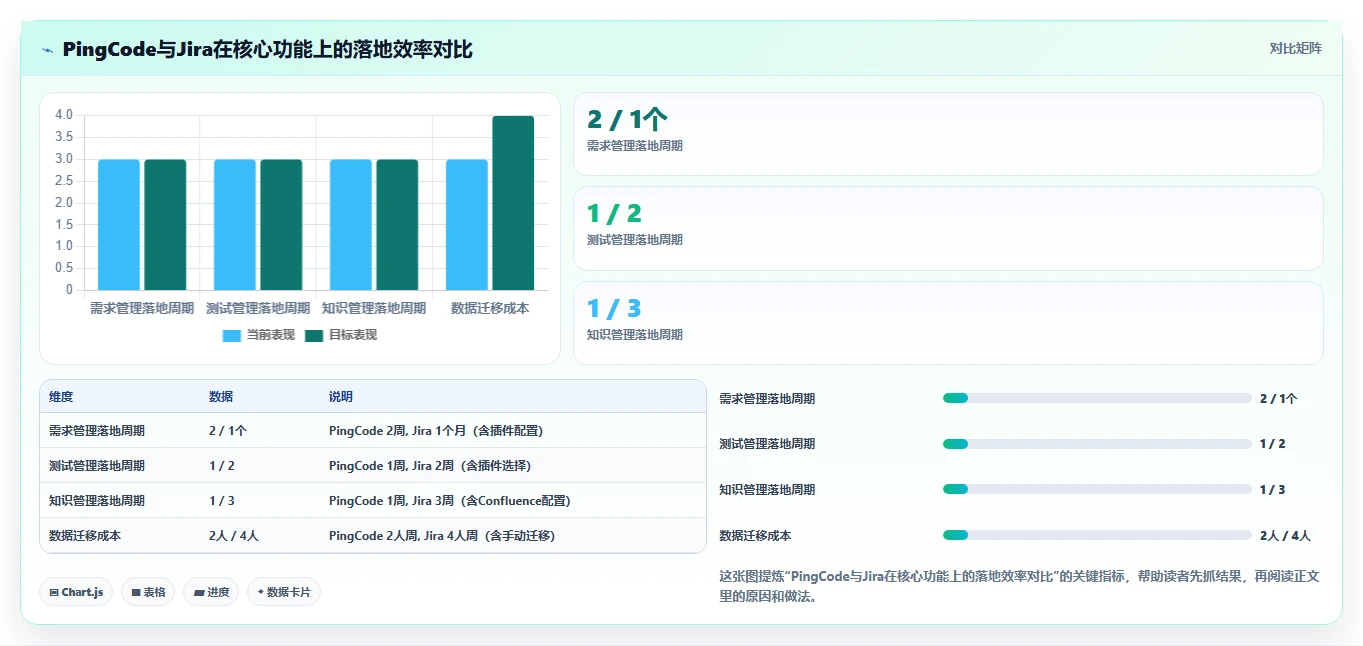Select the Chart.js tag chip
The image size is (1363, 646).
click(76, 592)
